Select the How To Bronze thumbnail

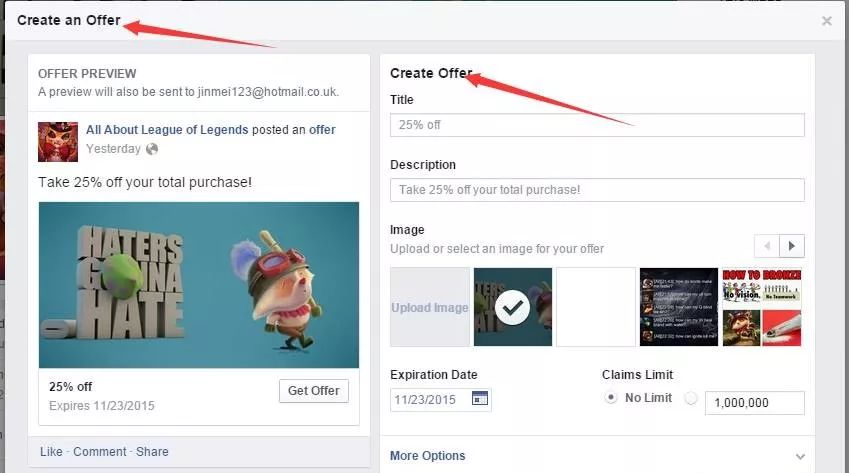(762, 307)
